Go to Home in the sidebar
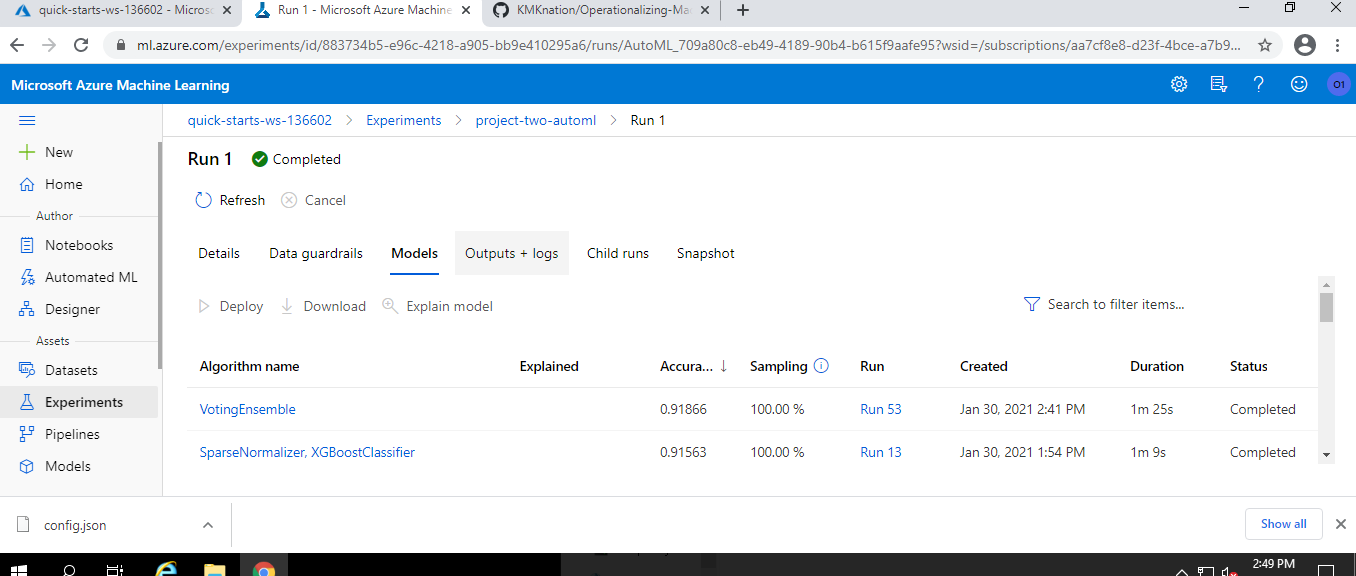1356x576 pixels. pos(63,184)
